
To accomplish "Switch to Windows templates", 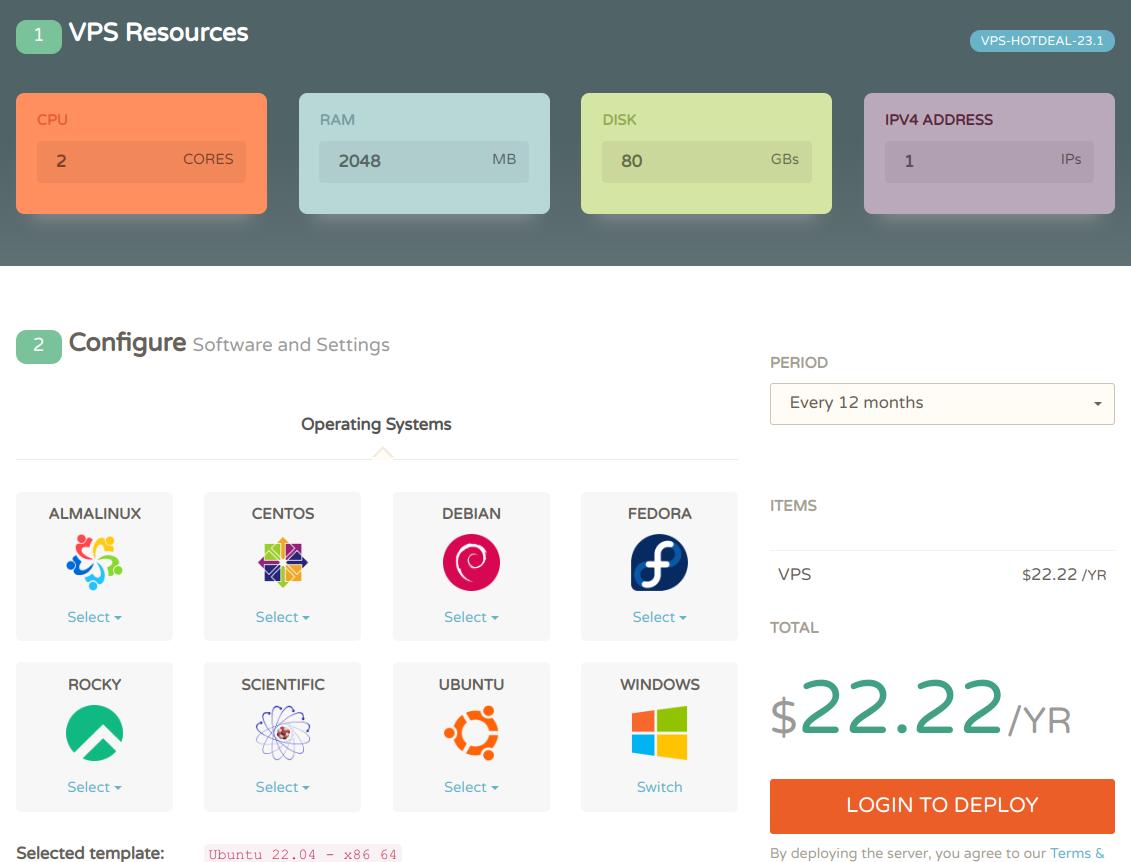I will [659, 787].
